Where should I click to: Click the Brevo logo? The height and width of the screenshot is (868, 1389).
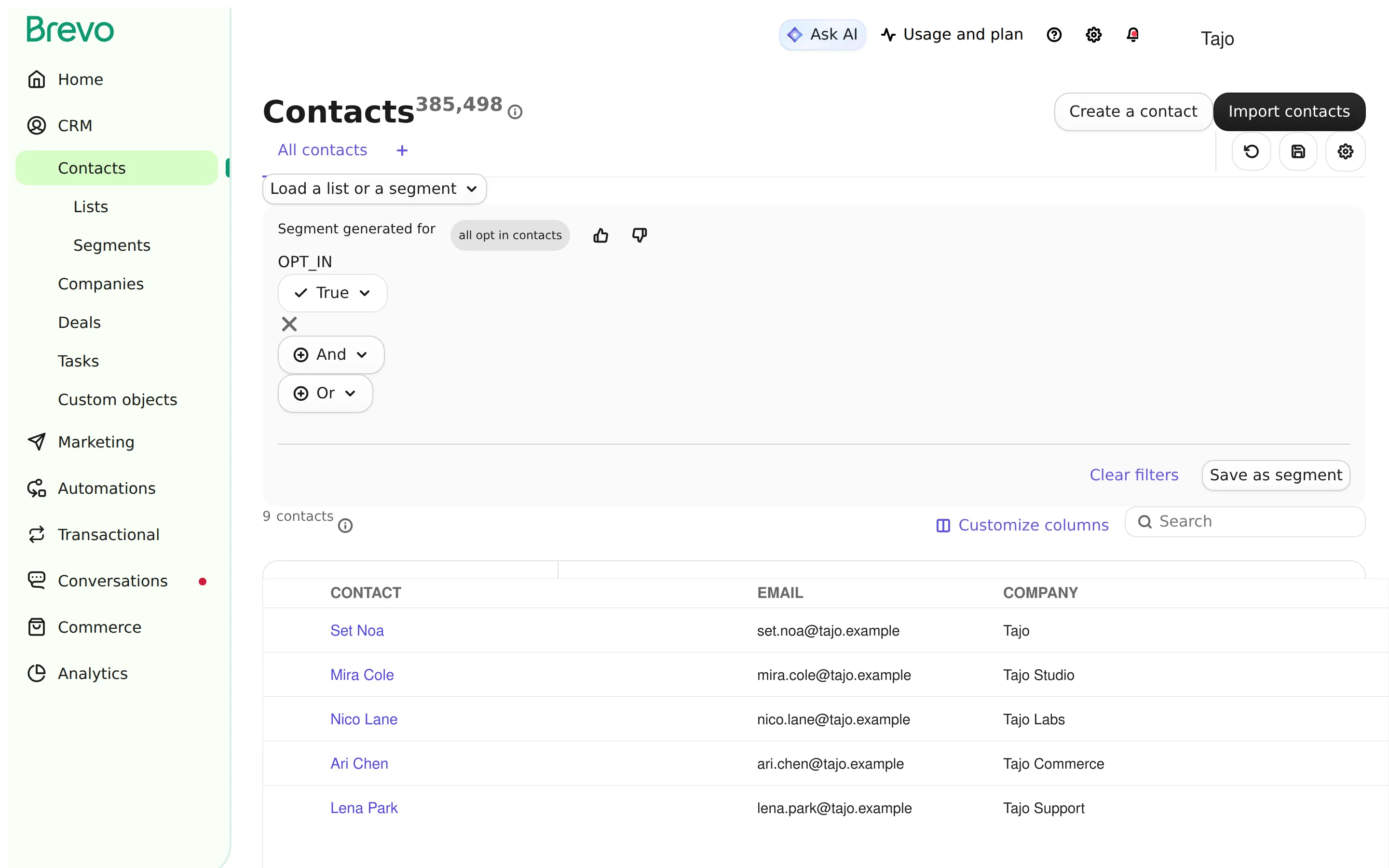coord(70,30)
